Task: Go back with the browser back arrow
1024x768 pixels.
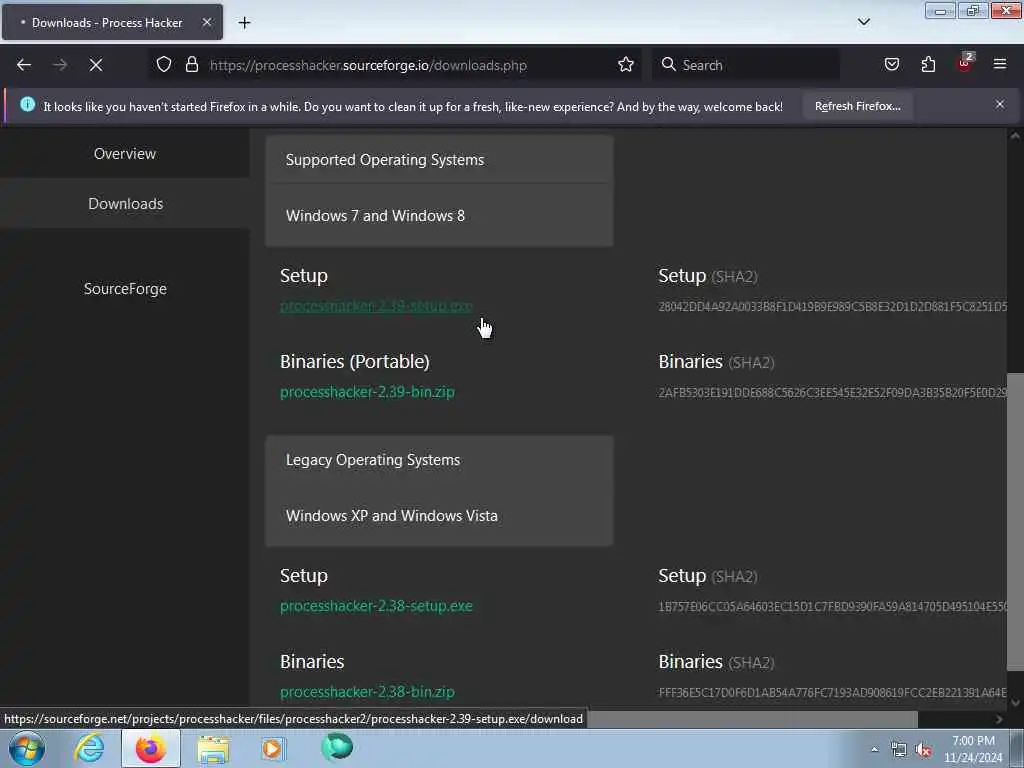Action: tap(24, 65)
